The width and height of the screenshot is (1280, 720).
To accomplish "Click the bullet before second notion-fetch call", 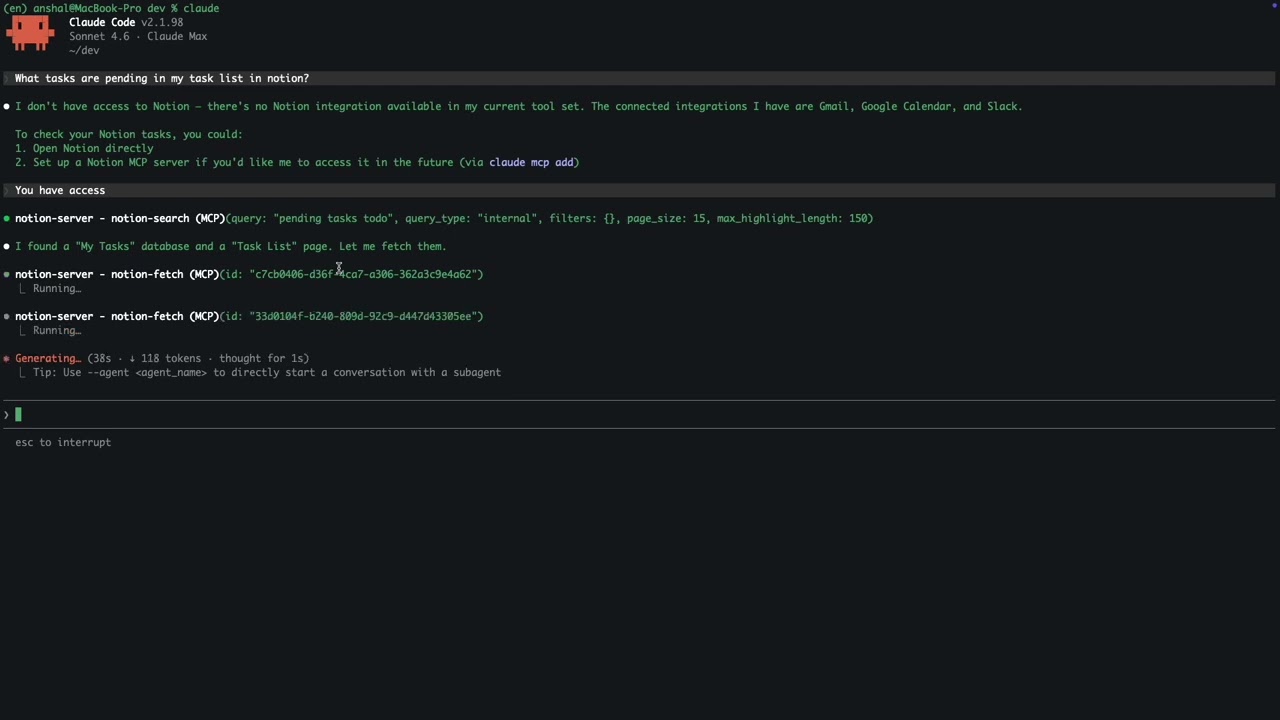I will 7,316.
